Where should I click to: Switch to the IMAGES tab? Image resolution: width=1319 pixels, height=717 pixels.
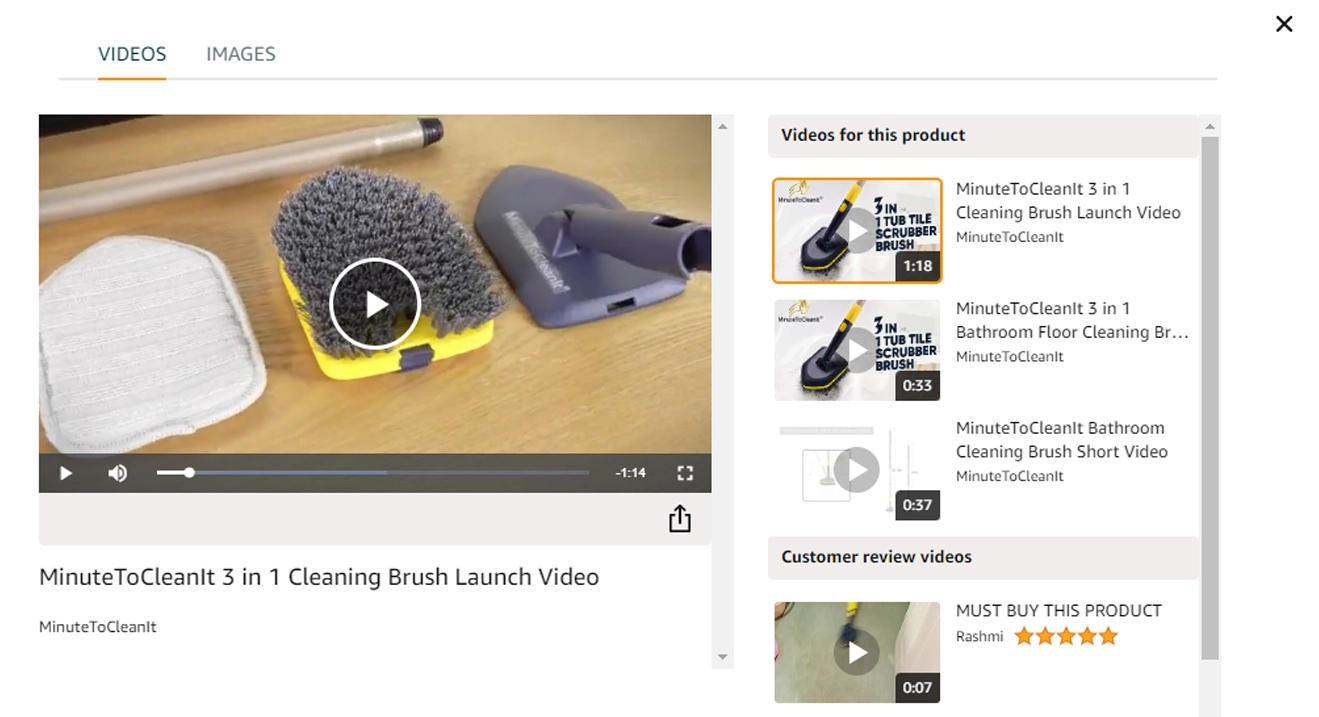coord(241,54)
